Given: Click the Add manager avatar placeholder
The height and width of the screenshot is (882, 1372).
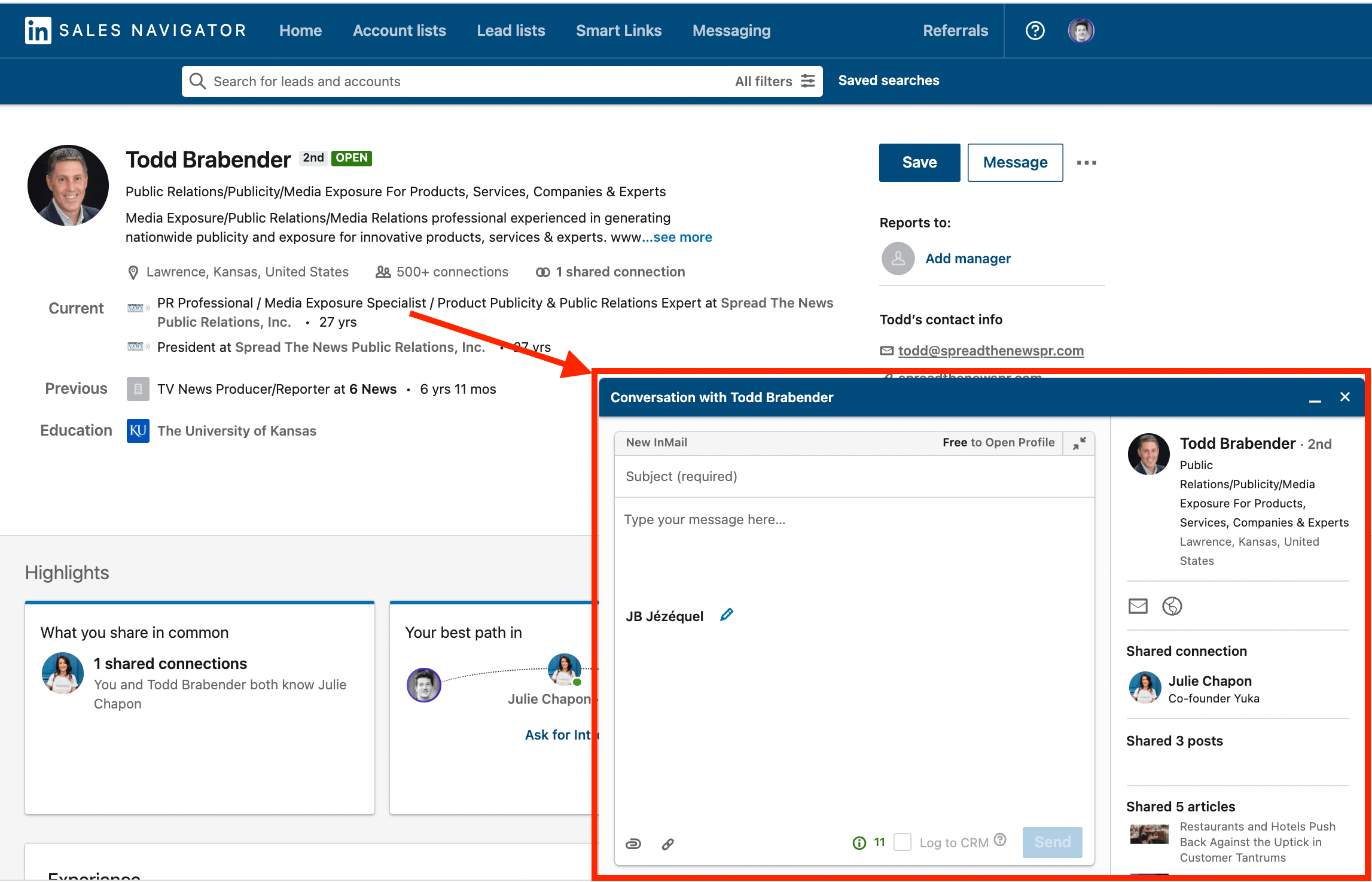Looking at the screenshot, I should pyautogui.click(x=898, y=258).
